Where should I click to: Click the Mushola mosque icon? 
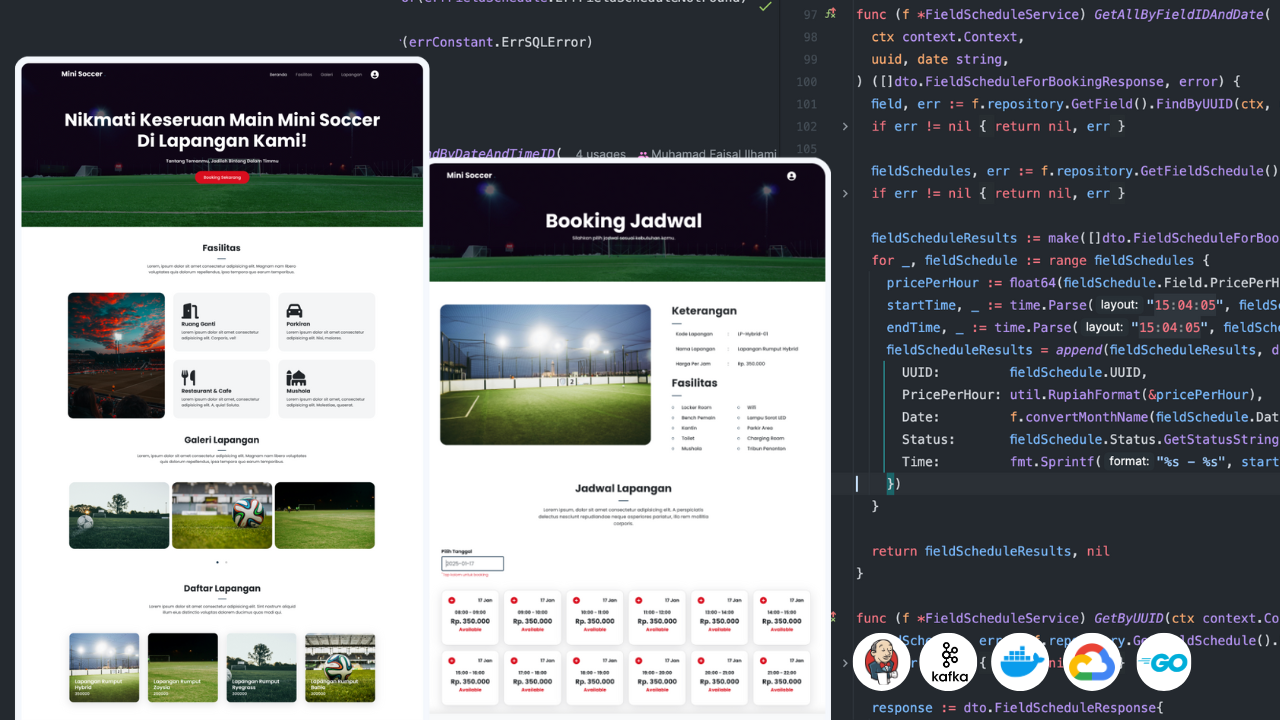coord(296,377)
